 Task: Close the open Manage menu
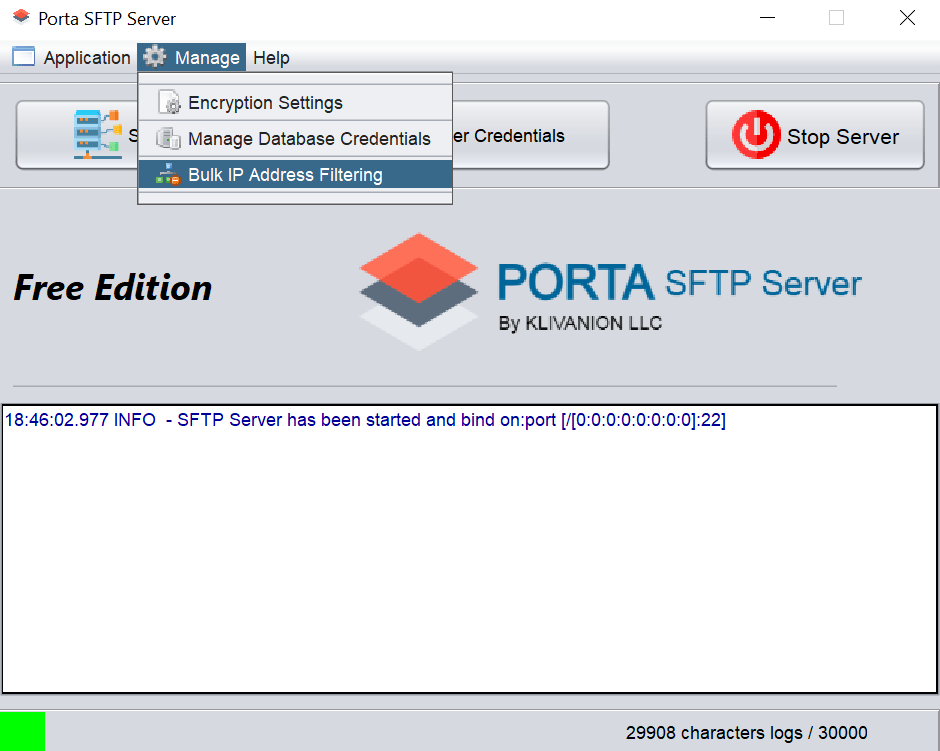tap(191, 58)
